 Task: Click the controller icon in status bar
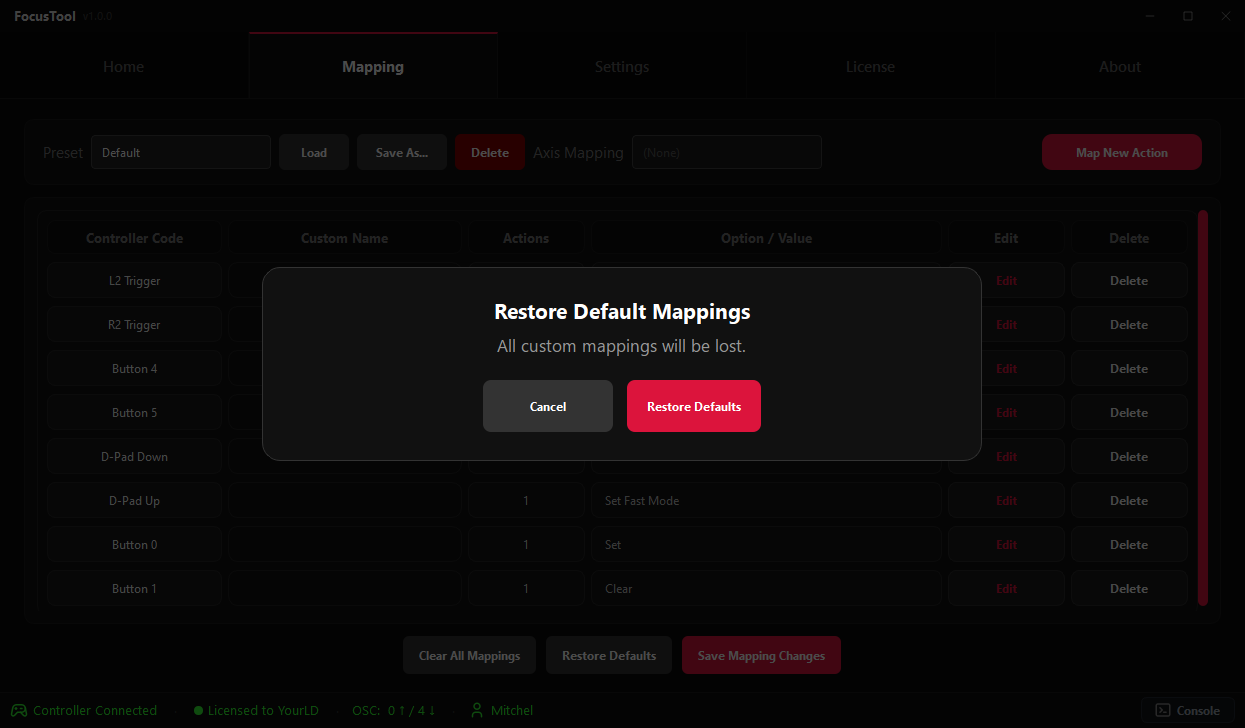click(x=18, y=710)
